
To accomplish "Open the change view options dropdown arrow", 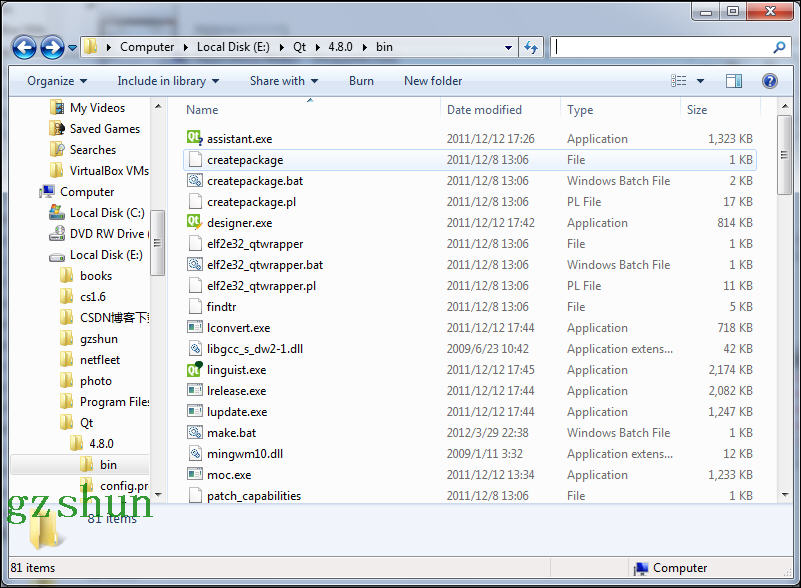I will tap(700, 81).
